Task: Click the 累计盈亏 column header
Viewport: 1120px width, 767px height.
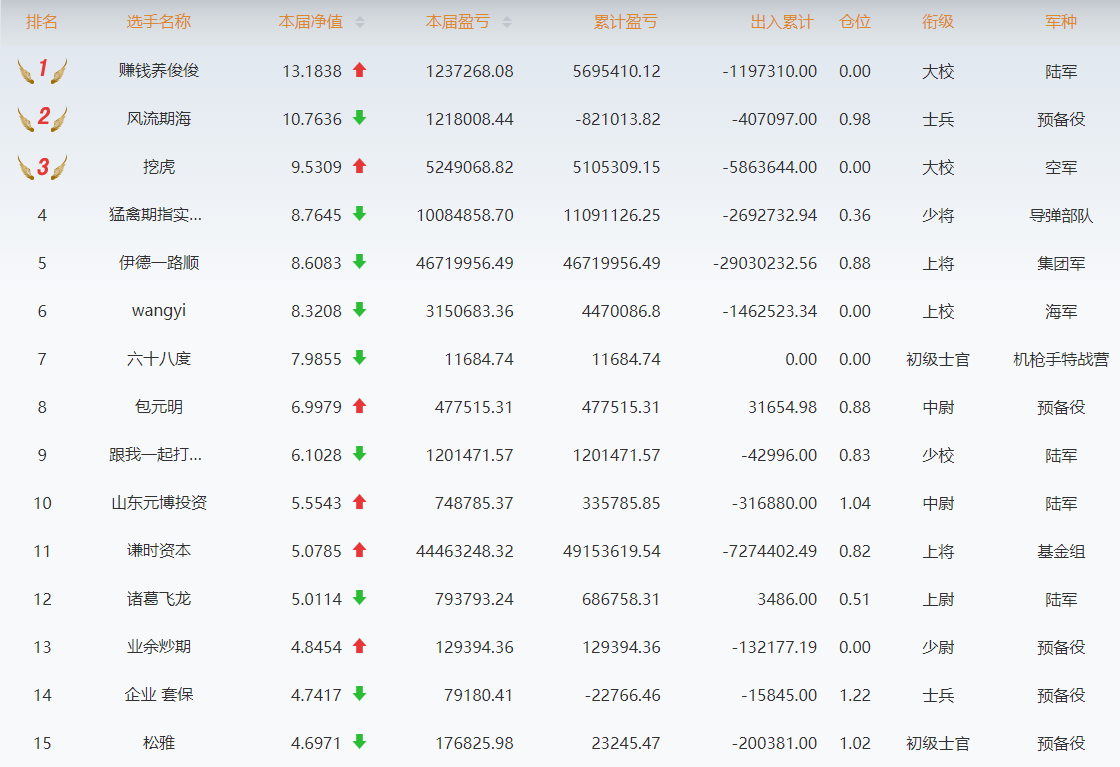Action: [626, 22]
